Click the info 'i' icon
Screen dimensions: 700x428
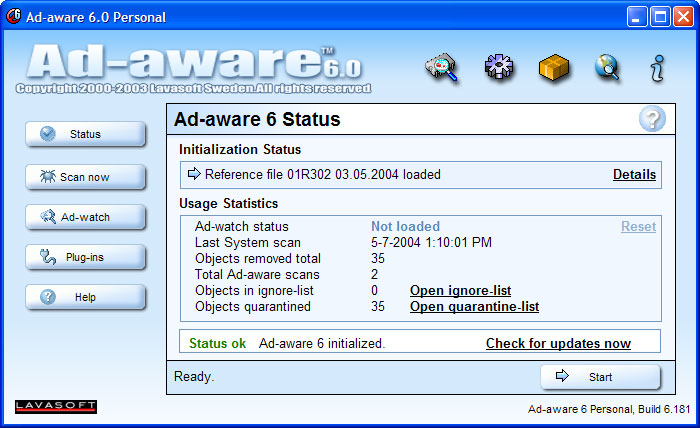[658, 68]
